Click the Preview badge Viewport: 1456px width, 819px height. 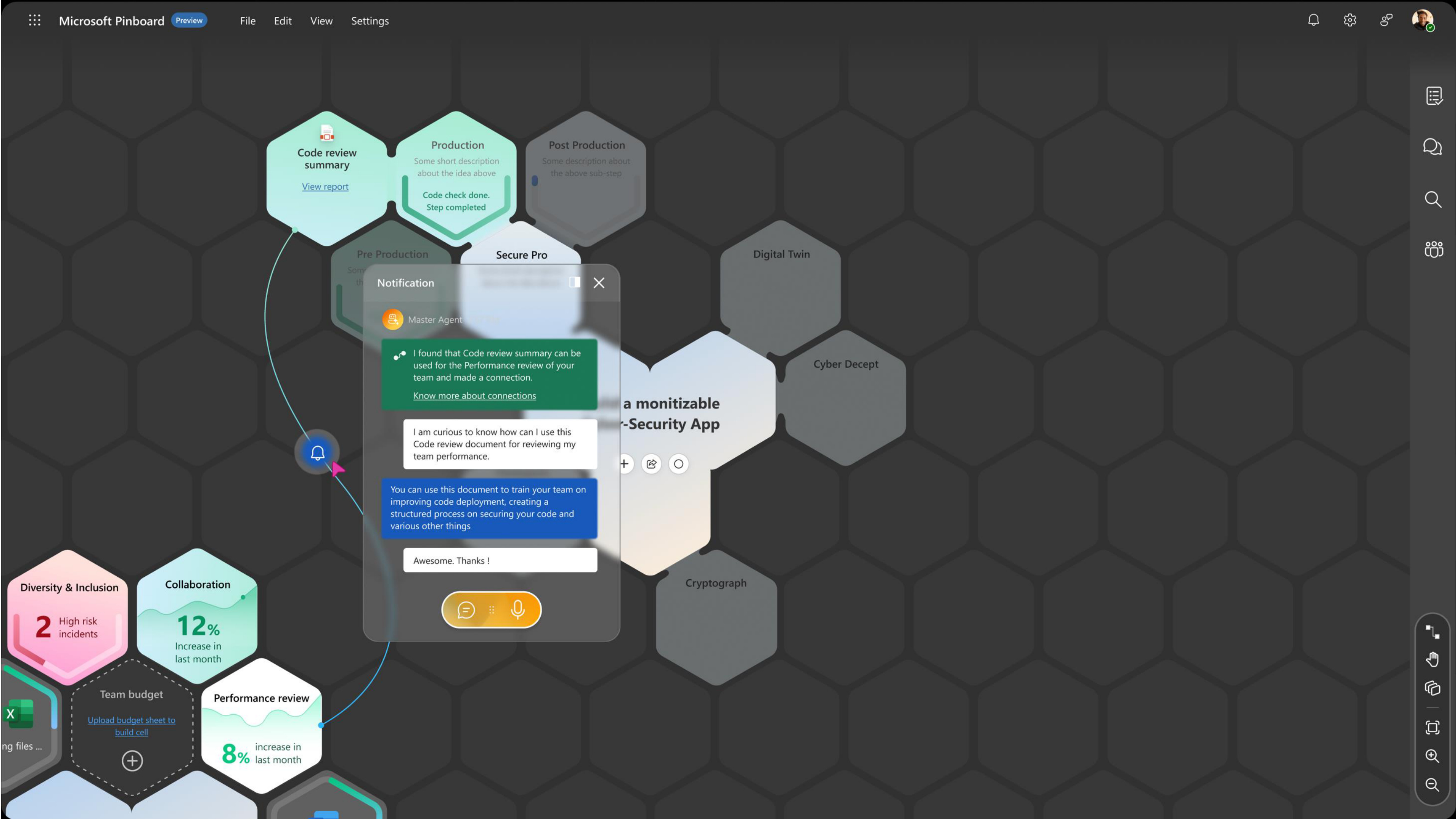point(189,20)
